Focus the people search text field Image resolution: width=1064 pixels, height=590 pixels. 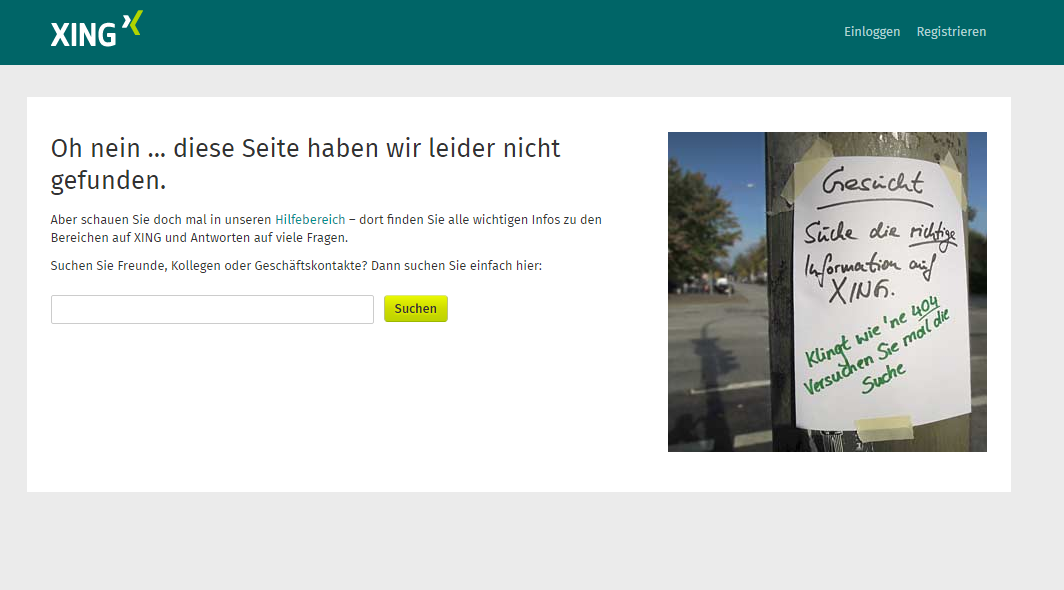coord(212,309)
